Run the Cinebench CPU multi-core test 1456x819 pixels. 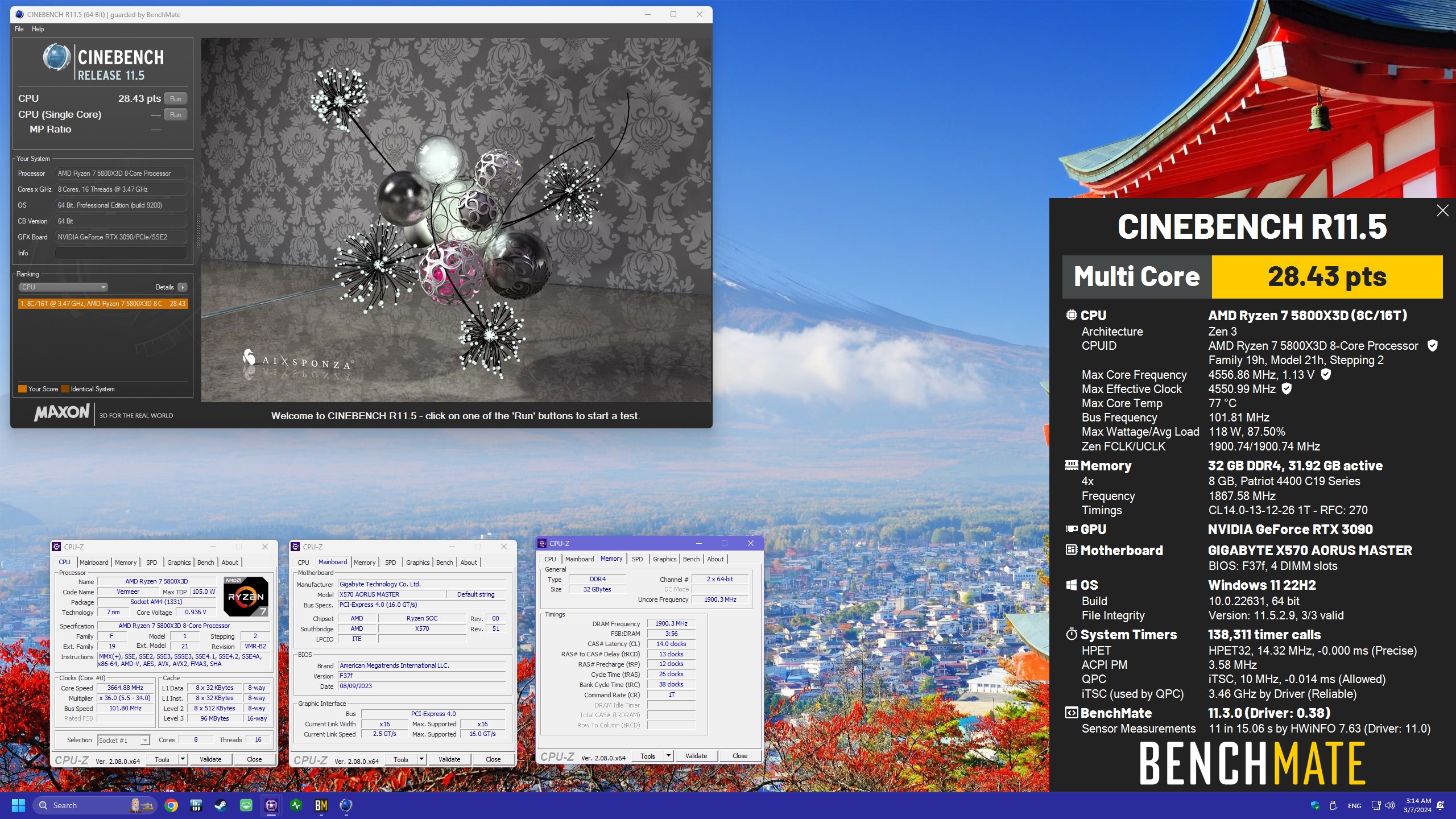(x=176, y=98)
